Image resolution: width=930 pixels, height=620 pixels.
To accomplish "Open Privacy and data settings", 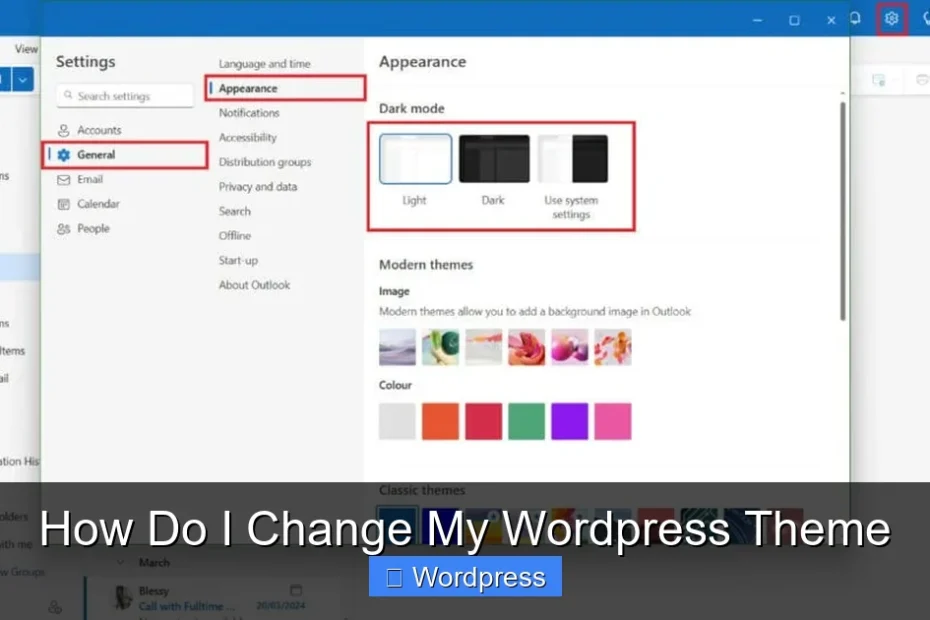I will coord(258,187).
